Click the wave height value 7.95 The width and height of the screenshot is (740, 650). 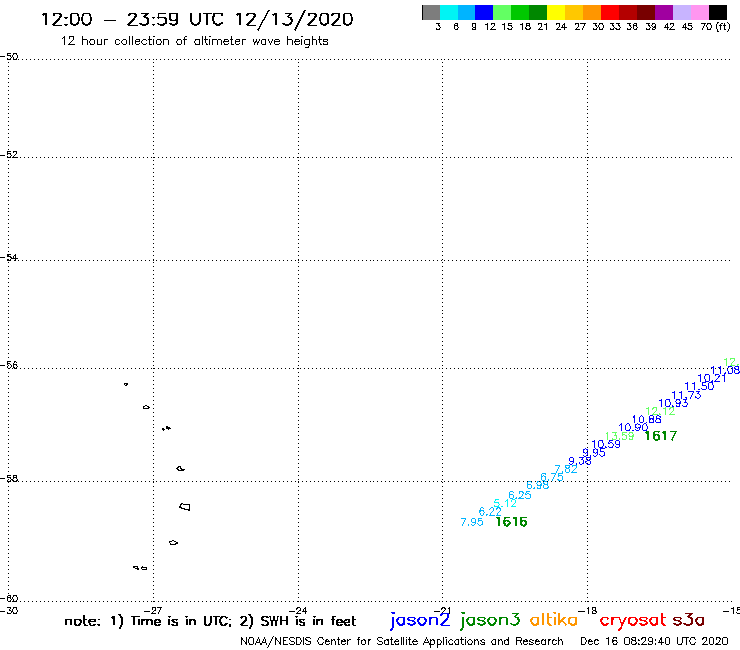click(472, 522)
